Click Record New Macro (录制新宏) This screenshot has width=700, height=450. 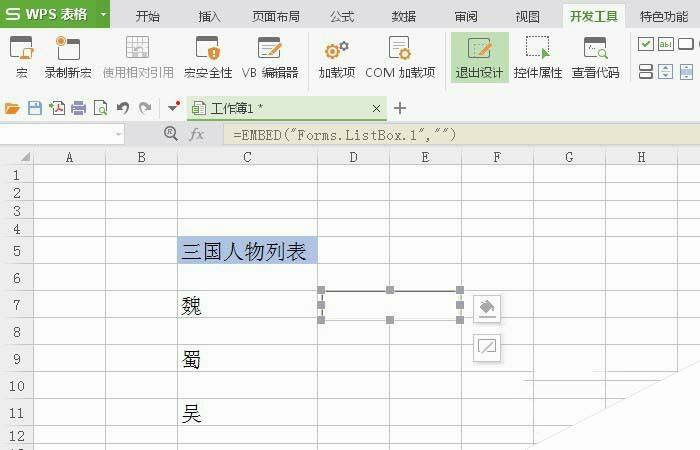click(68, 57)
